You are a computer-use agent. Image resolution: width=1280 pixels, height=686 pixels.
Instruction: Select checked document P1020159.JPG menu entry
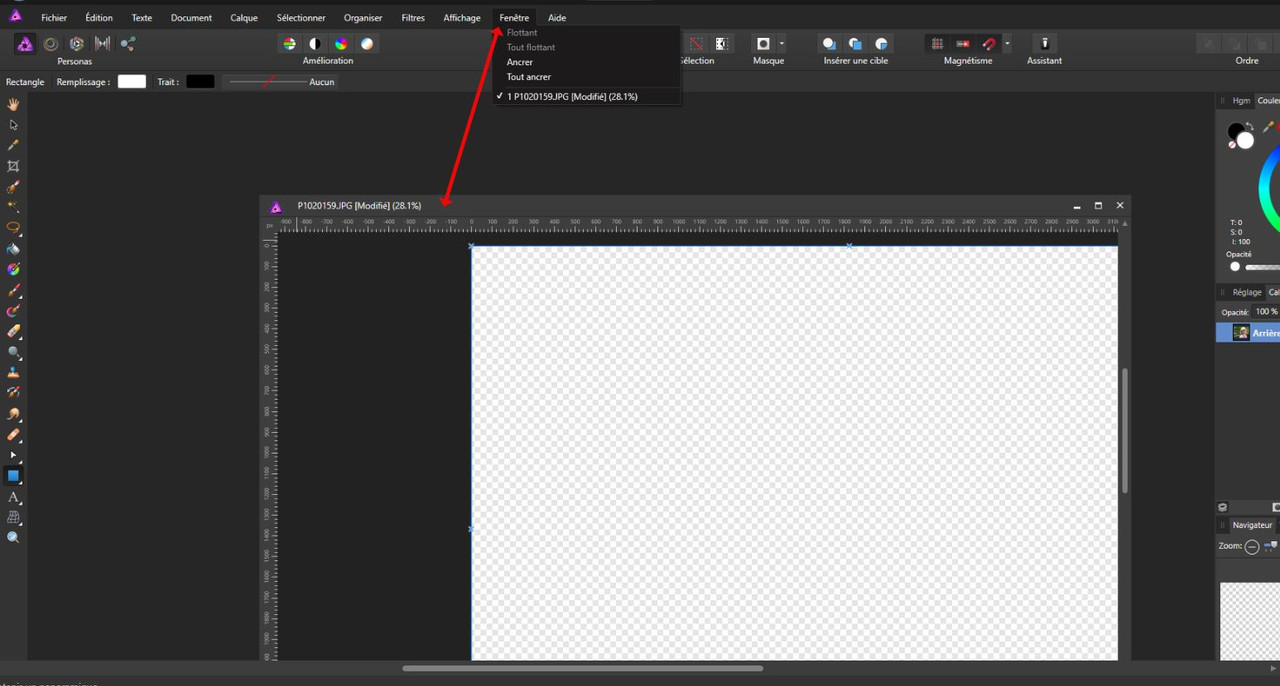tap(587, 97)
